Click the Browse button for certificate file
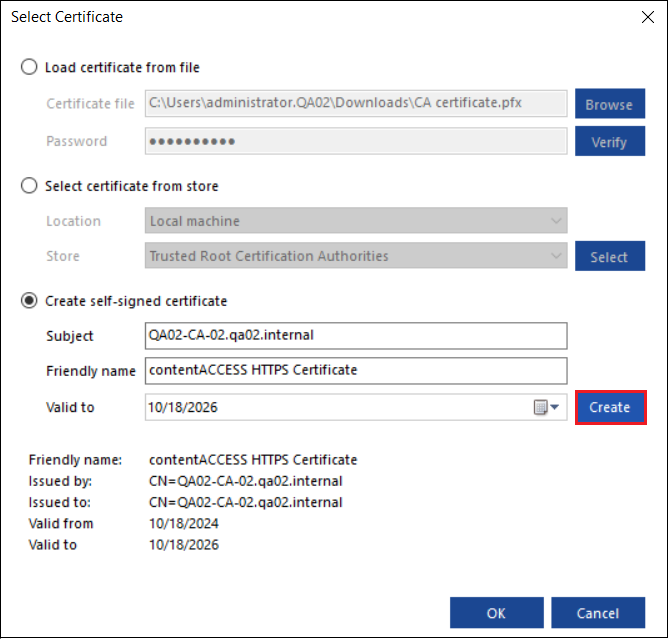The height and width of the screenshot is (639, 669). pos(609,104)
